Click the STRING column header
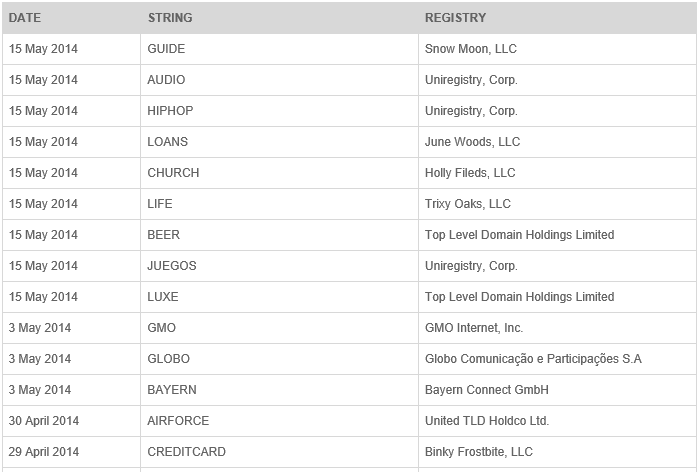700x472 pixels. pos(170,18)
